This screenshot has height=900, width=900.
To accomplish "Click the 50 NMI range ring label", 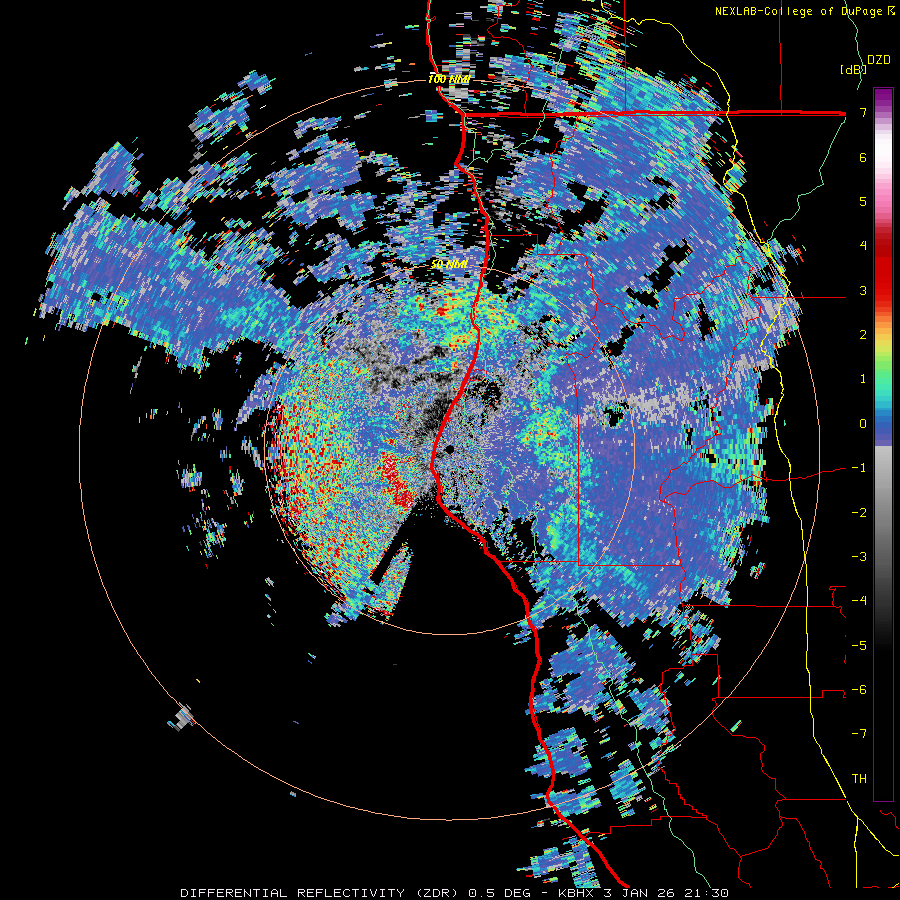I will coord(449,264).
